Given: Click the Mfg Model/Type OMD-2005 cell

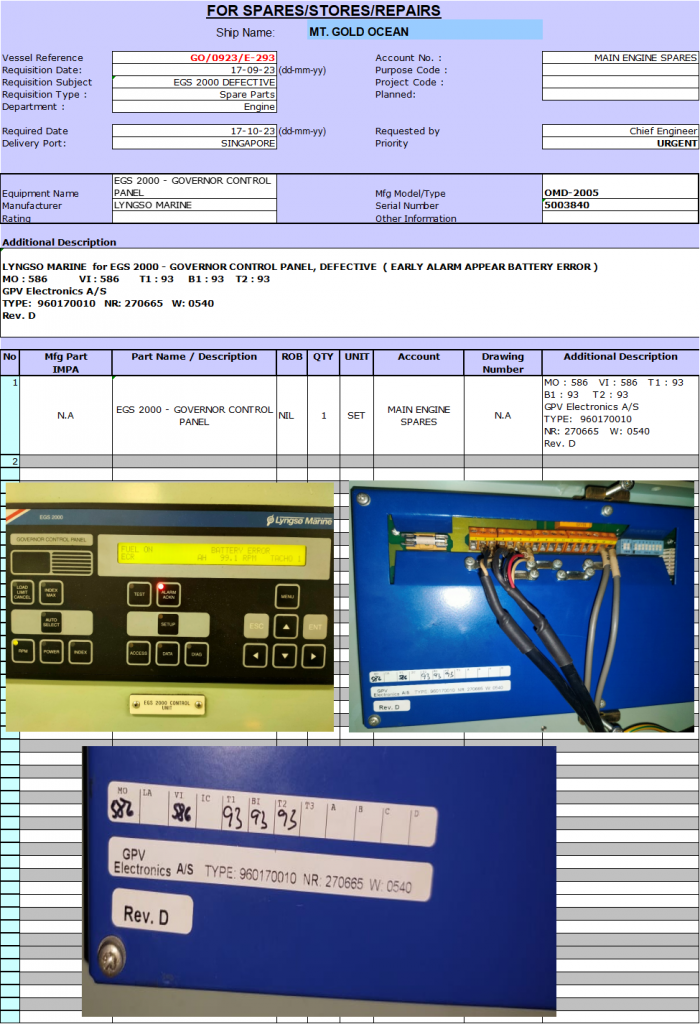Looking at the screenshot, I should 620,192.
